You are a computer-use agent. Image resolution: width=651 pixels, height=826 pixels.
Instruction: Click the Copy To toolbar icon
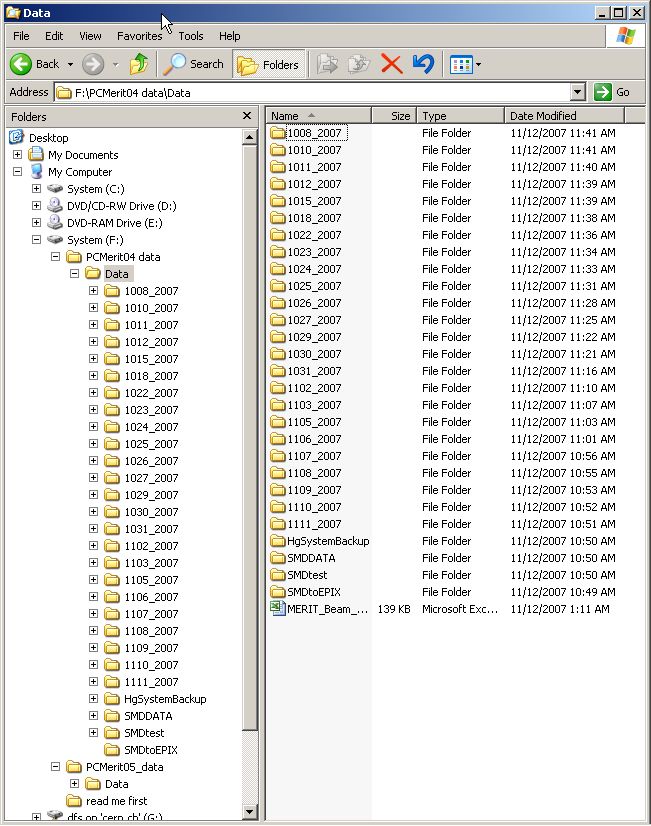(x=358, y=64)
